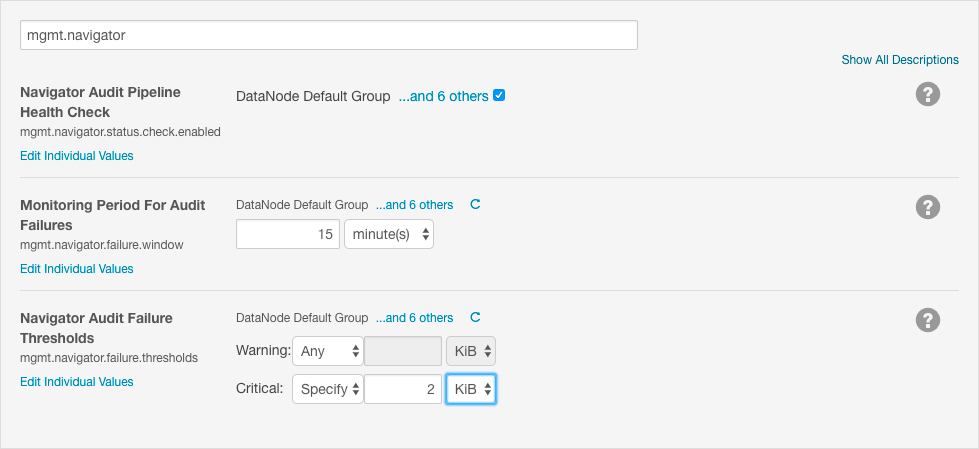Open '...and 6 others' link for Failure Thresholds
The image size is (979, 449).
(415, 318)
